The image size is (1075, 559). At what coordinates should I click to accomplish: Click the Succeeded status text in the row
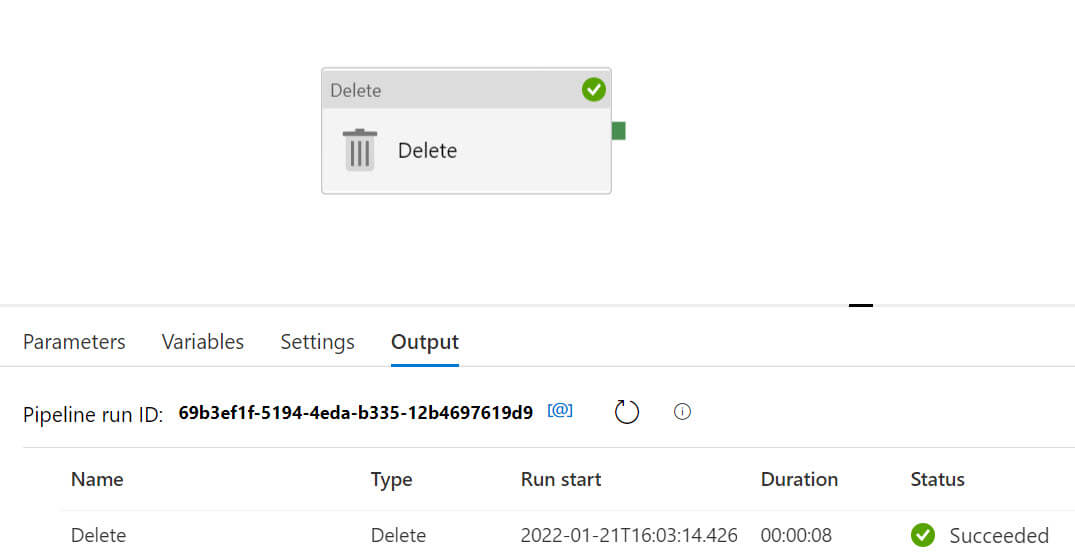pos(998,535)
